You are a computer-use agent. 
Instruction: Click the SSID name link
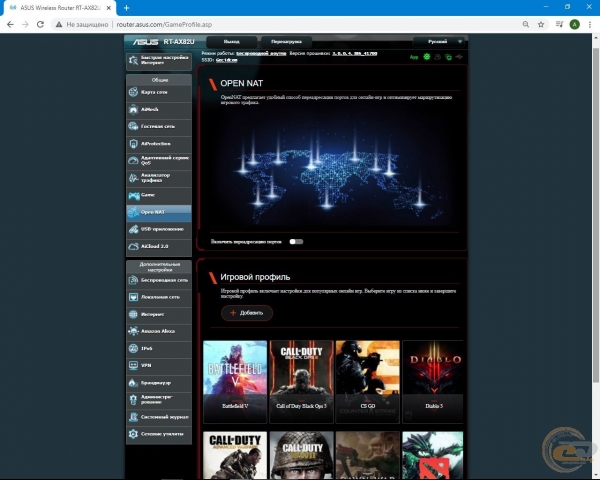click(227, 60)
